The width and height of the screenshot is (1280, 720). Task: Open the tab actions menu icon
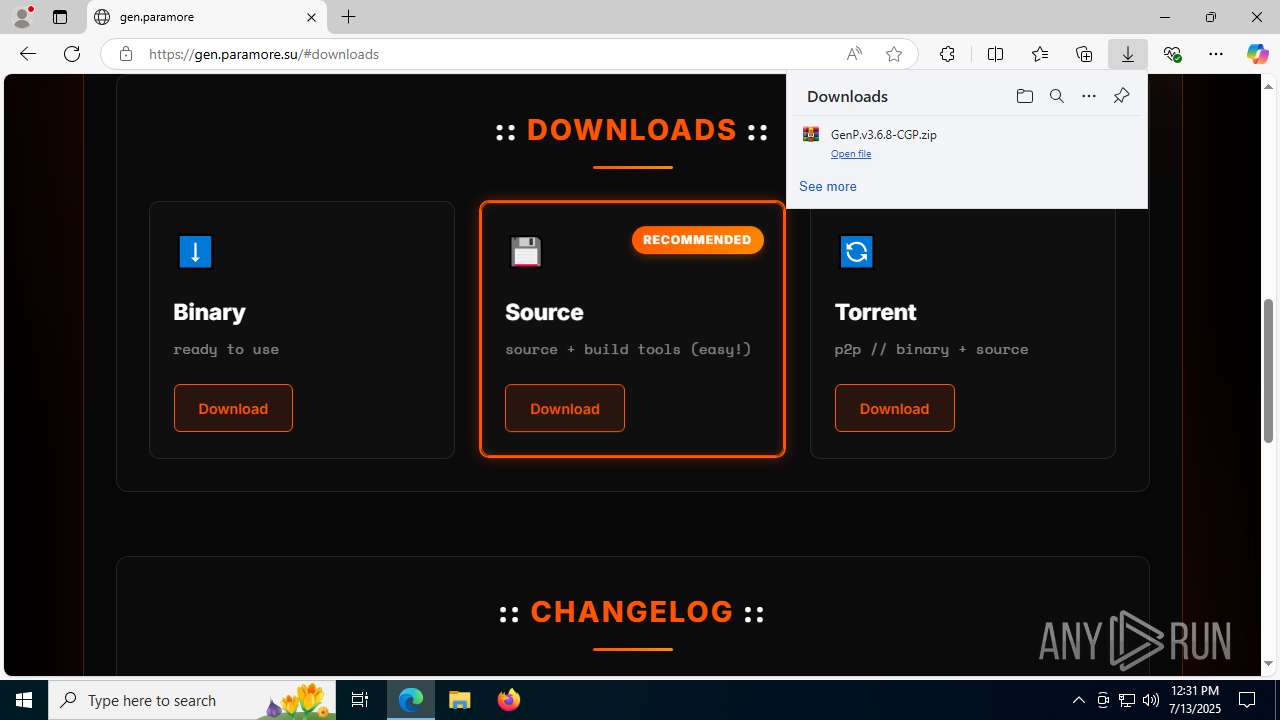tap(60, 17)
